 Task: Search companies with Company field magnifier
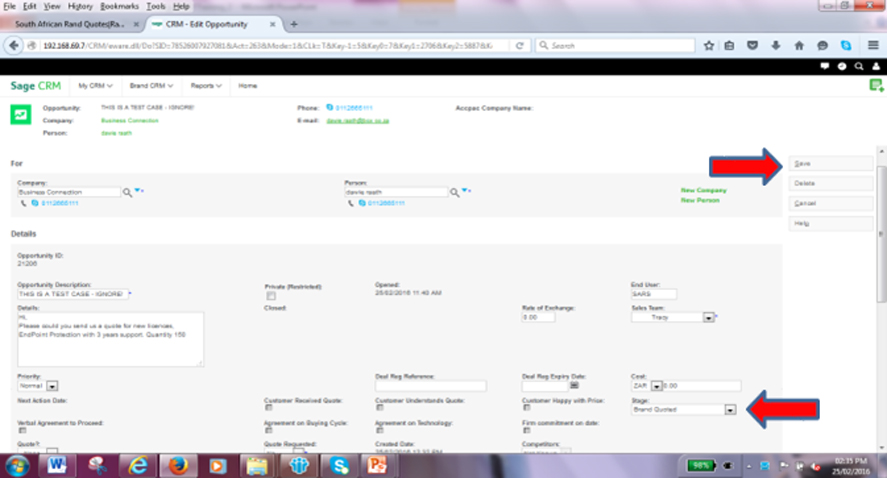point(127,193)
